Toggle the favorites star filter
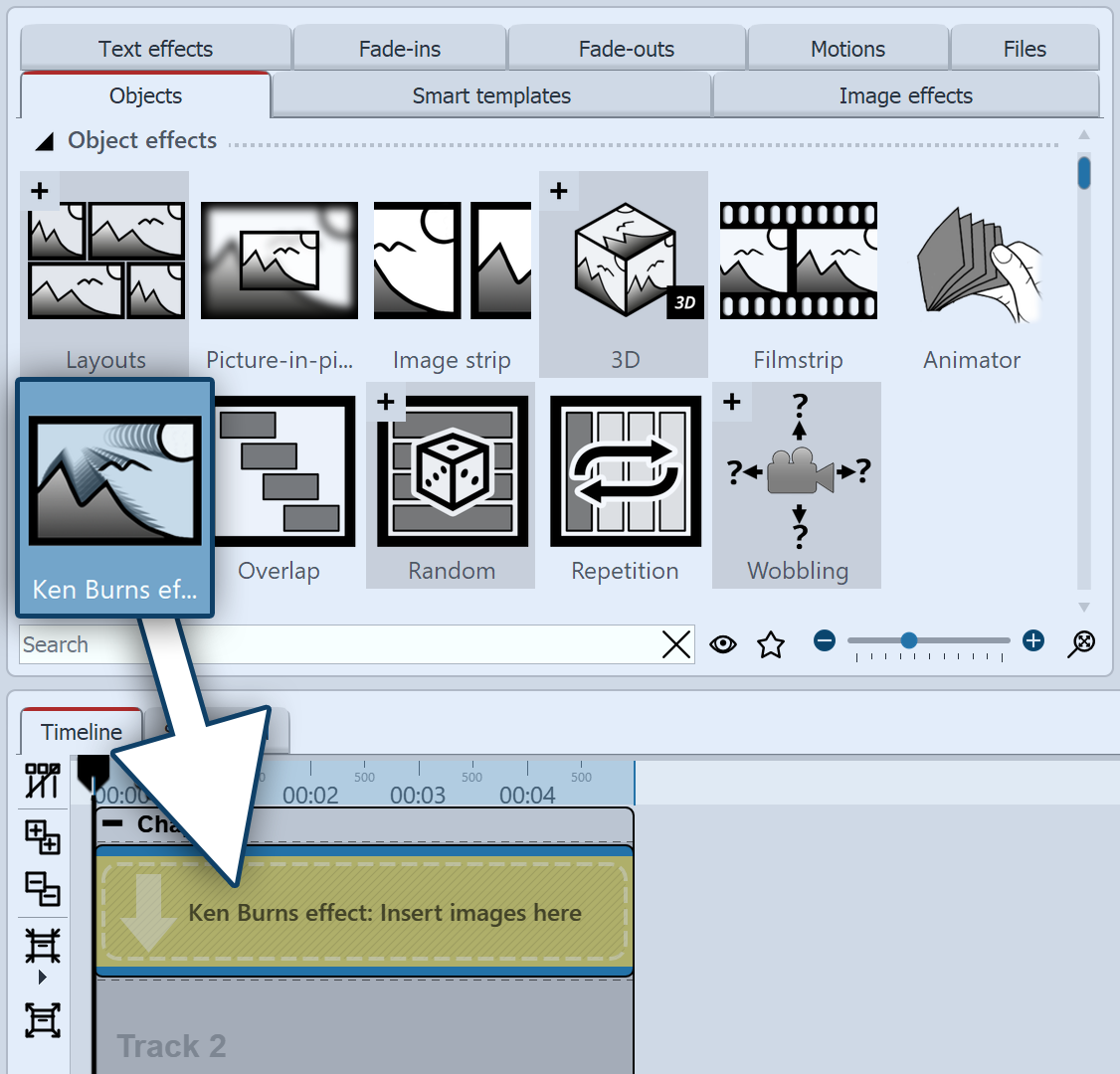The width and height of the screenshot is (1120, 1074). (x=771, y=644)
